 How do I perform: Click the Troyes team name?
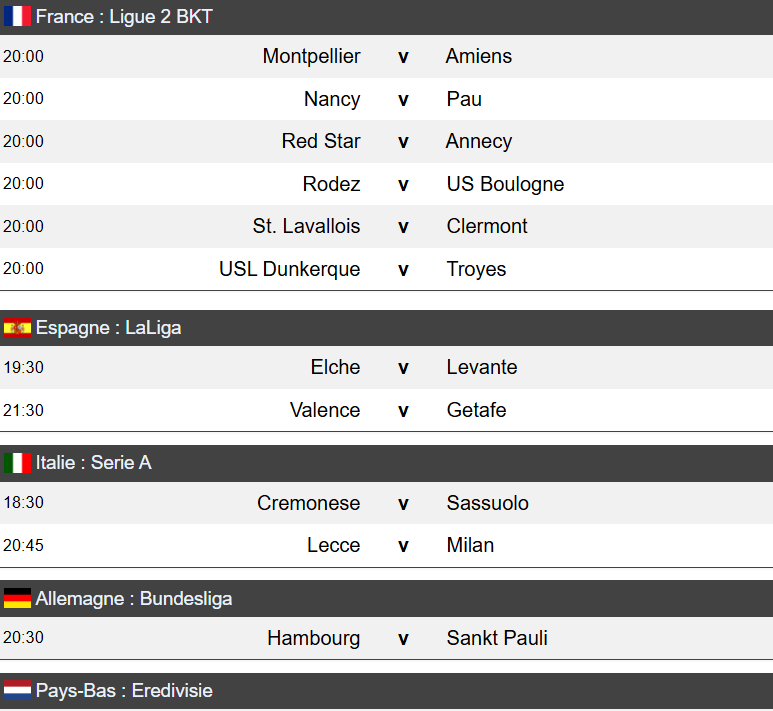476,269
